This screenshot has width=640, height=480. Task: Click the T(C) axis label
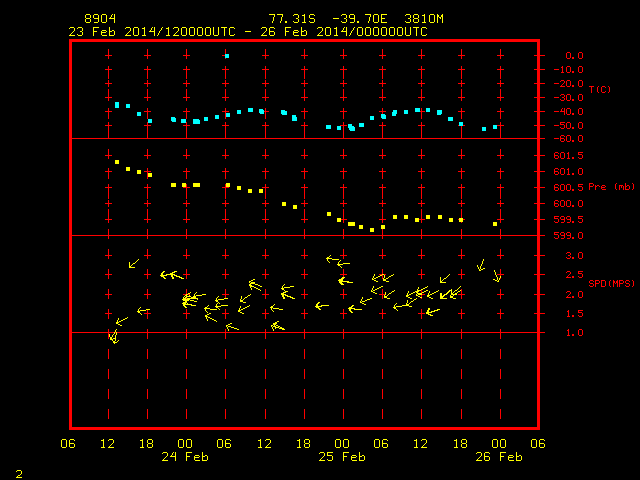600,89
